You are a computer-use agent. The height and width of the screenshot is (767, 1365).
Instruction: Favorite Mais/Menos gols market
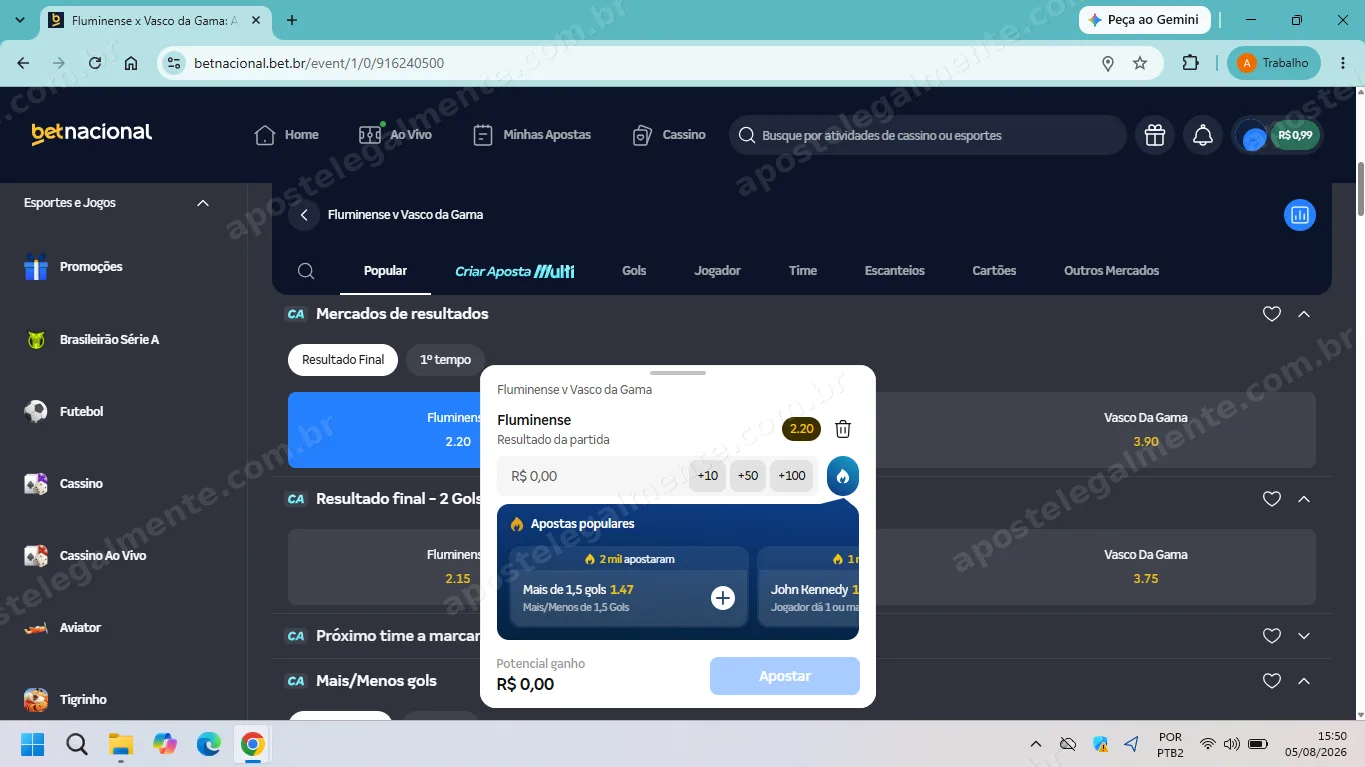click(x=1272, y=681)
